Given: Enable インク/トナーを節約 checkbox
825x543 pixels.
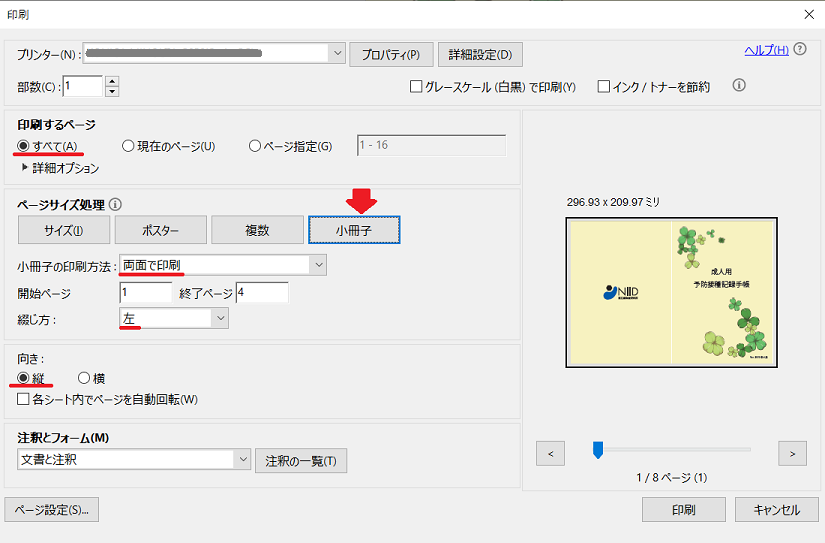Looking at the screenshot, I should (603, 86).
